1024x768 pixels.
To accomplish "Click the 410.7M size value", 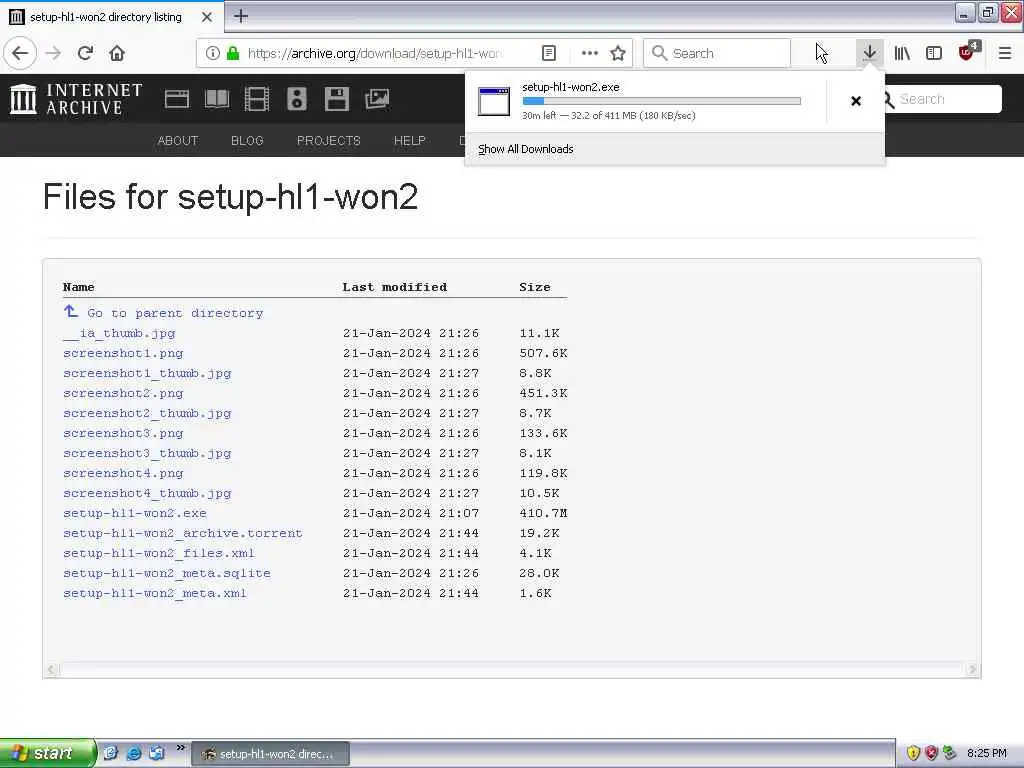I will click(543, 513).
